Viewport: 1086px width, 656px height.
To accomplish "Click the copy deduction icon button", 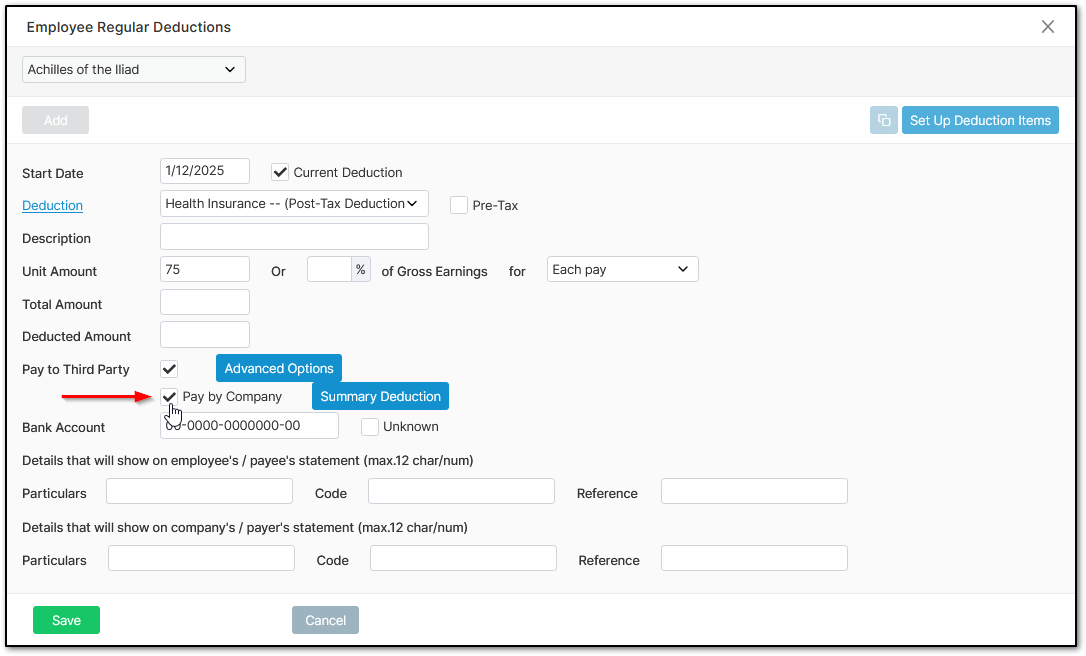I will 884,120.
